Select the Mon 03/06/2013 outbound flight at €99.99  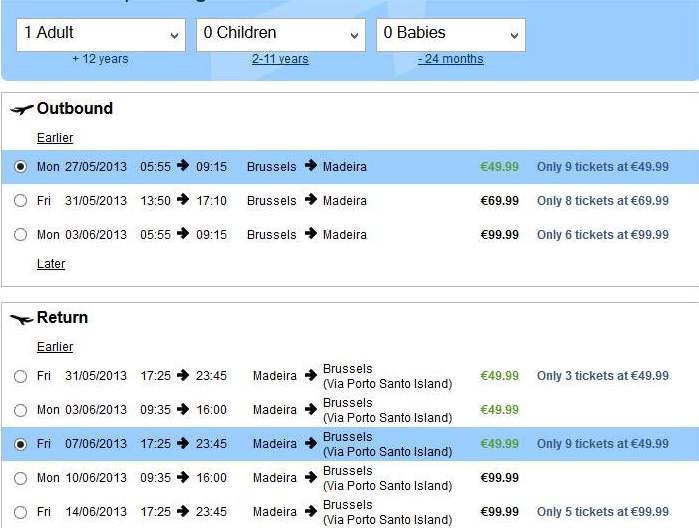click(21, 235)
